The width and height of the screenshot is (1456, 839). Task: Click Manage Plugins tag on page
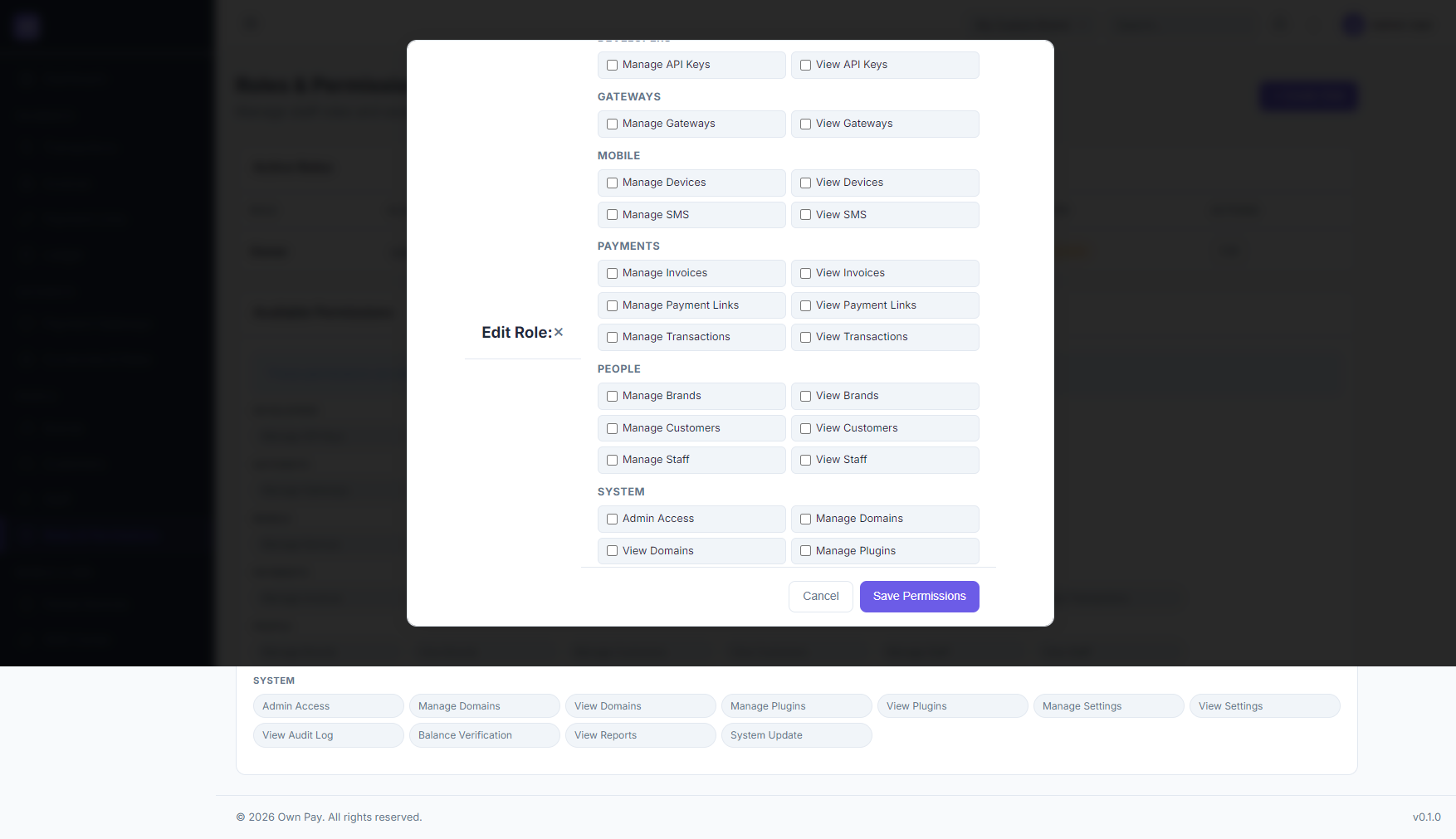point(797,706)
